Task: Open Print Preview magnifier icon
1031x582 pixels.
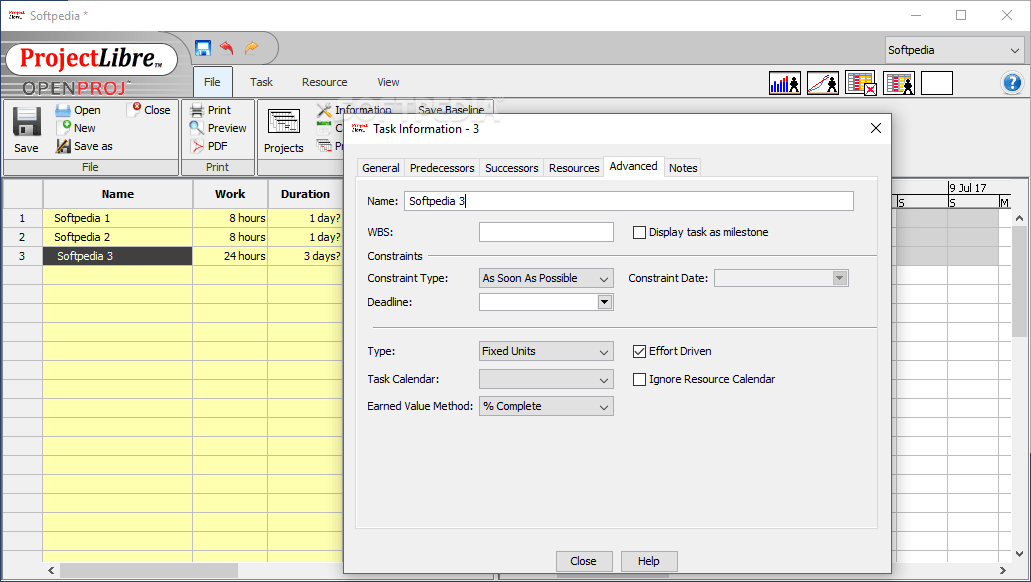Action: tap(197, 128)
